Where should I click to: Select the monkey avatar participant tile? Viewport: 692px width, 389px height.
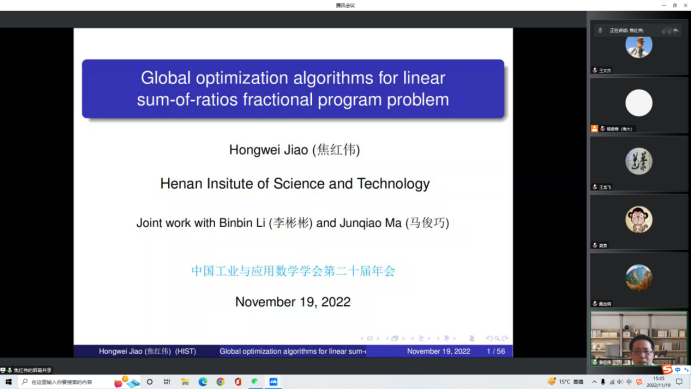pyautogui.click(x=639, y=222)
